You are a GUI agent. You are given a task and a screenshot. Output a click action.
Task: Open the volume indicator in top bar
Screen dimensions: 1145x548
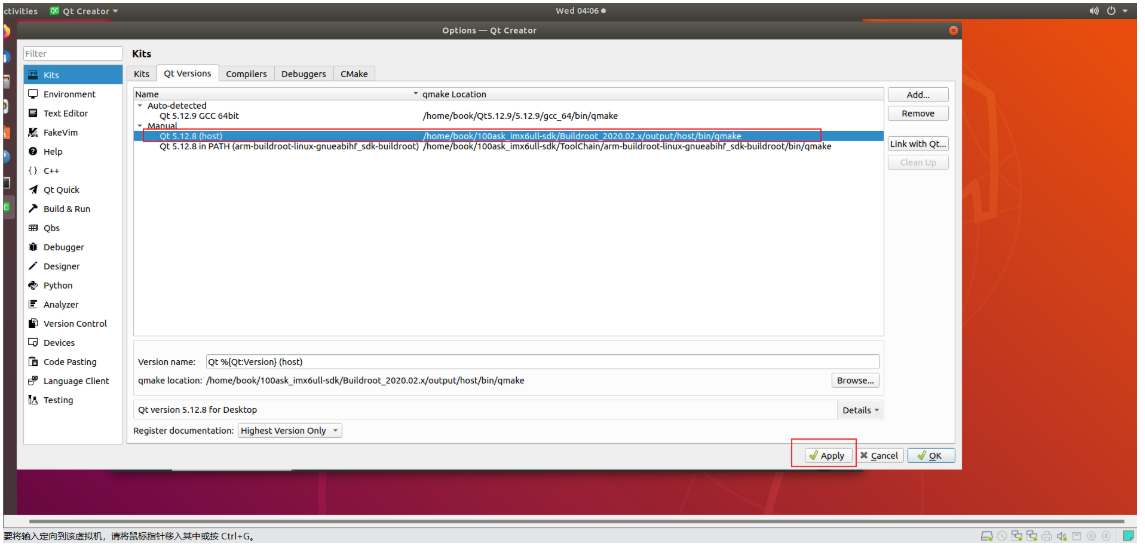coord(1094,11)
